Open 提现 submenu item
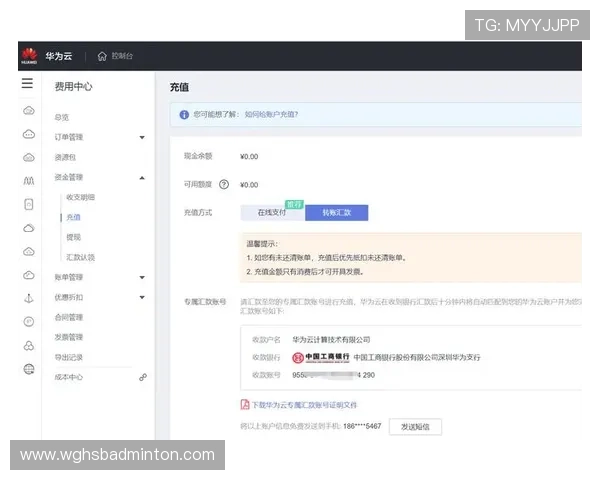This screenshot has height=480, width=600. [73, 237]
